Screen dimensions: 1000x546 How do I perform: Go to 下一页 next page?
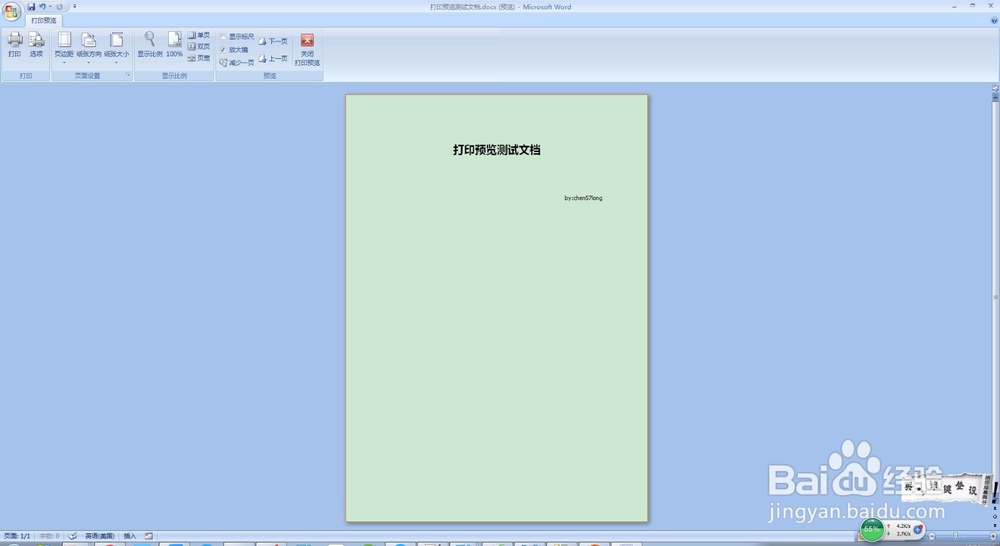[x=273, y=41]
